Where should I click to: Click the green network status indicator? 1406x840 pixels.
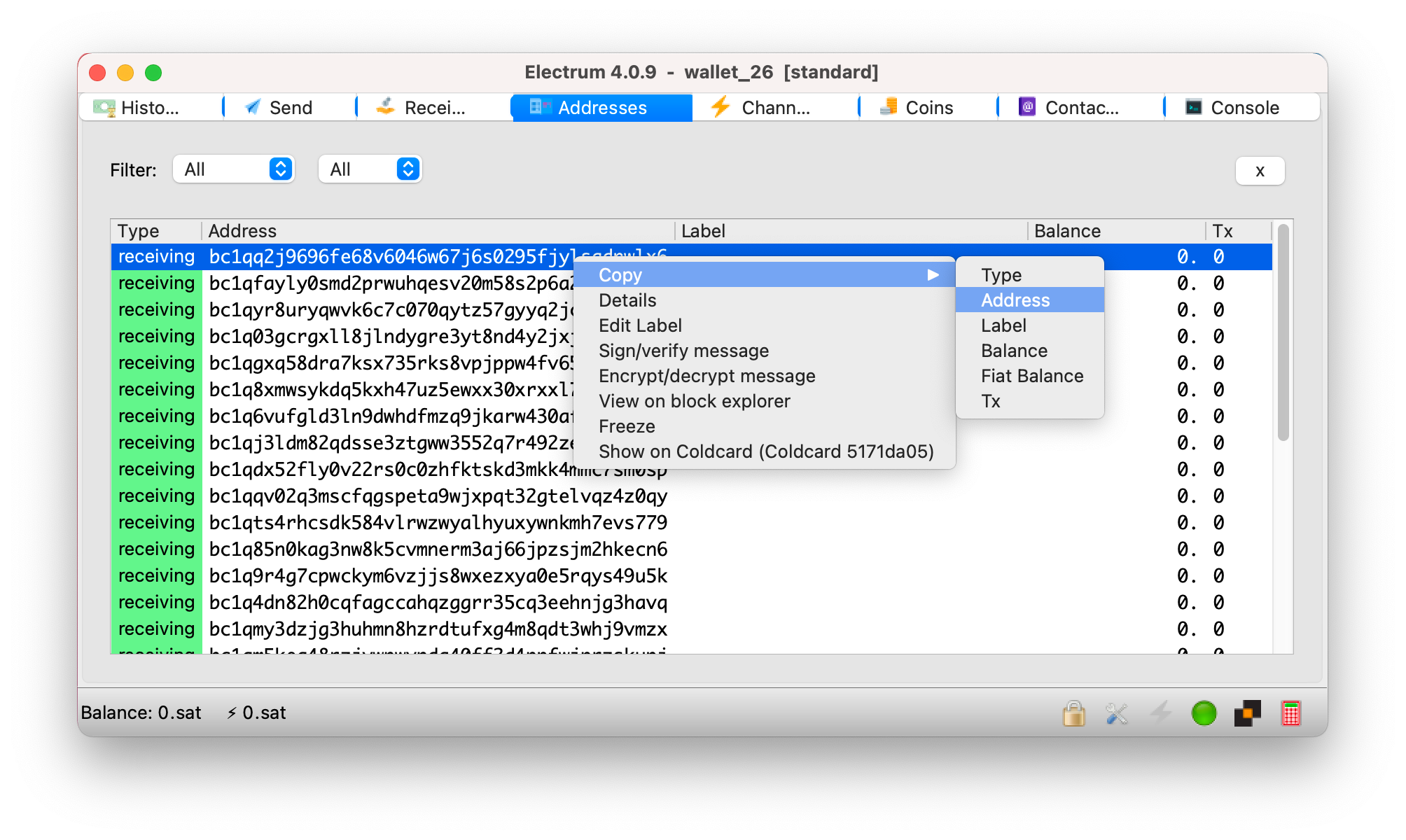(1204, 713)
